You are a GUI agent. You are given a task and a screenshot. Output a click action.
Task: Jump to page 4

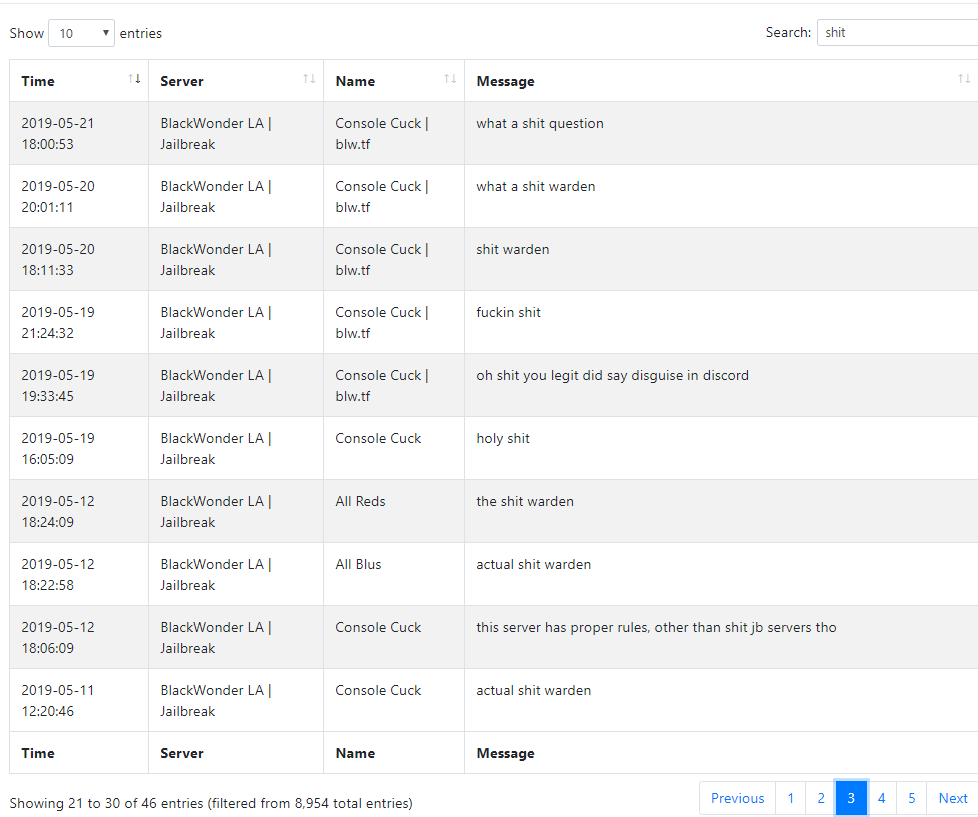click(x=881, y=798)
